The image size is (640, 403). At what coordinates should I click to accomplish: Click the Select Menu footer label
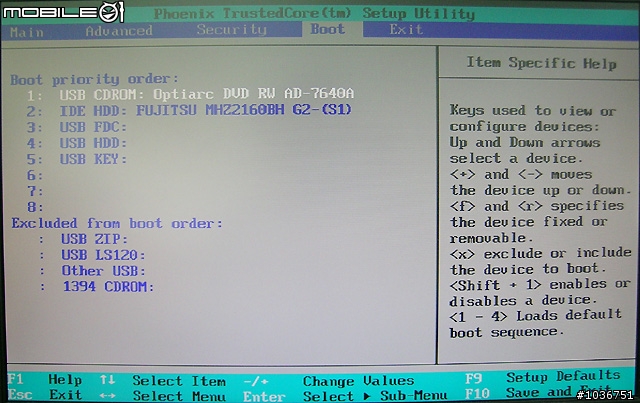tap(179, 396)
